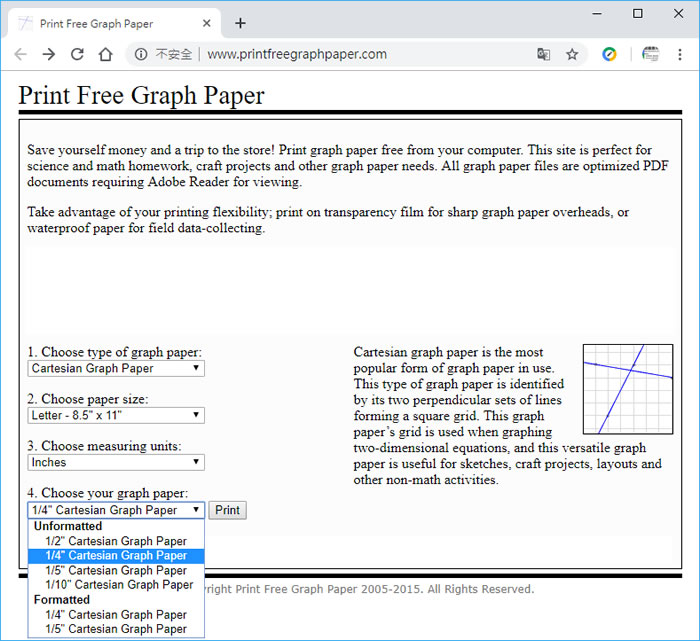The width and height of the screenshot is (700, 641).
Task: Select unformatted 1/2" Cartesian Graph Paper
Action: pos(116,541)
